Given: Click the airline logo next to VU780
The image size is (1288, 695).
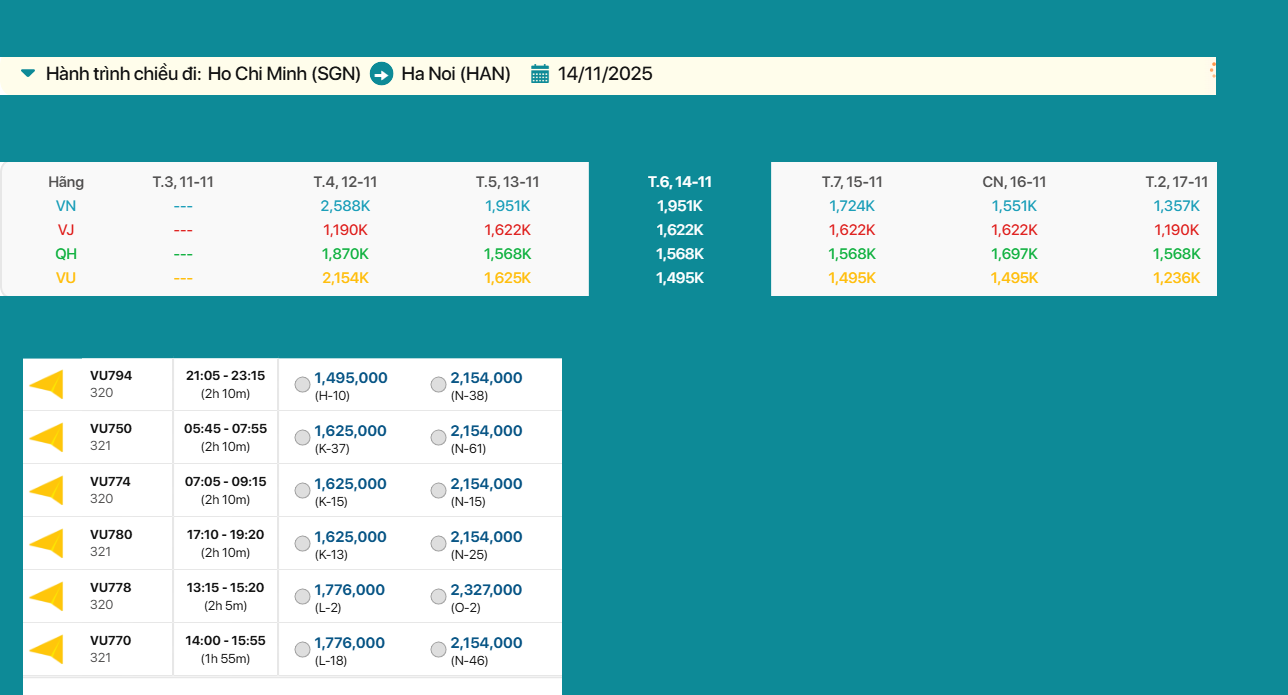Looking at the screenshot, I should [47, 543].
